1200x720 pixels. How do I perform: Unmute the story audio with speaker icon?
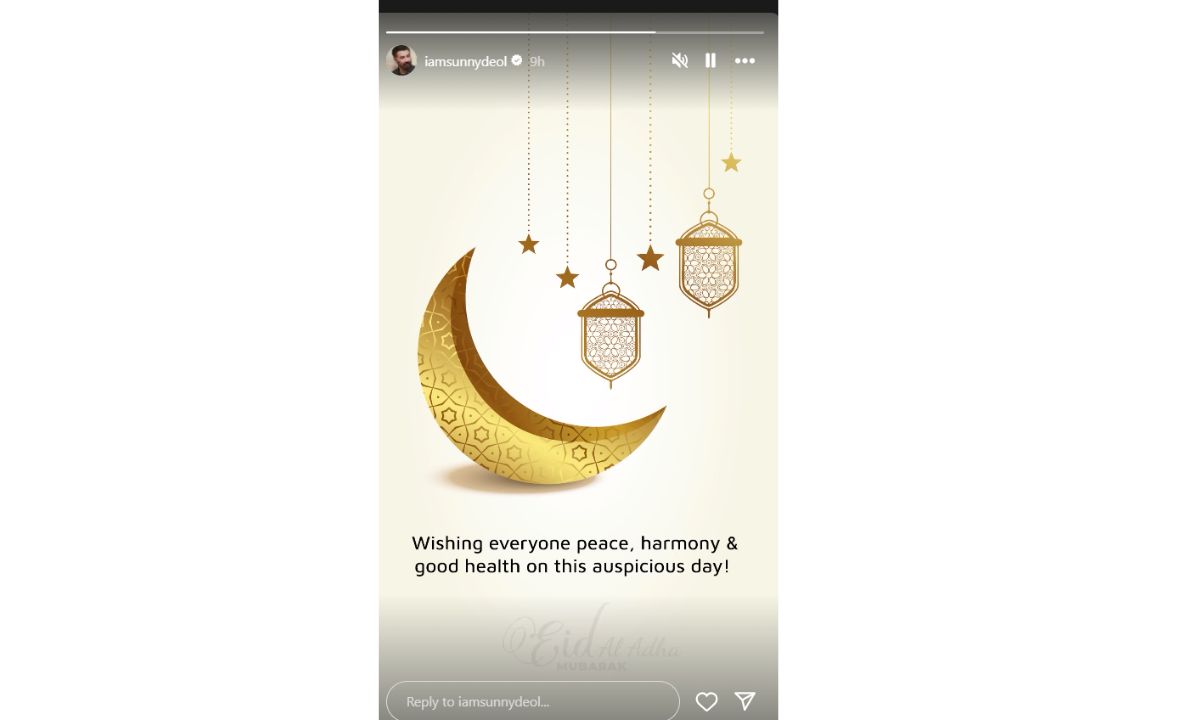[x=680, y=61]
